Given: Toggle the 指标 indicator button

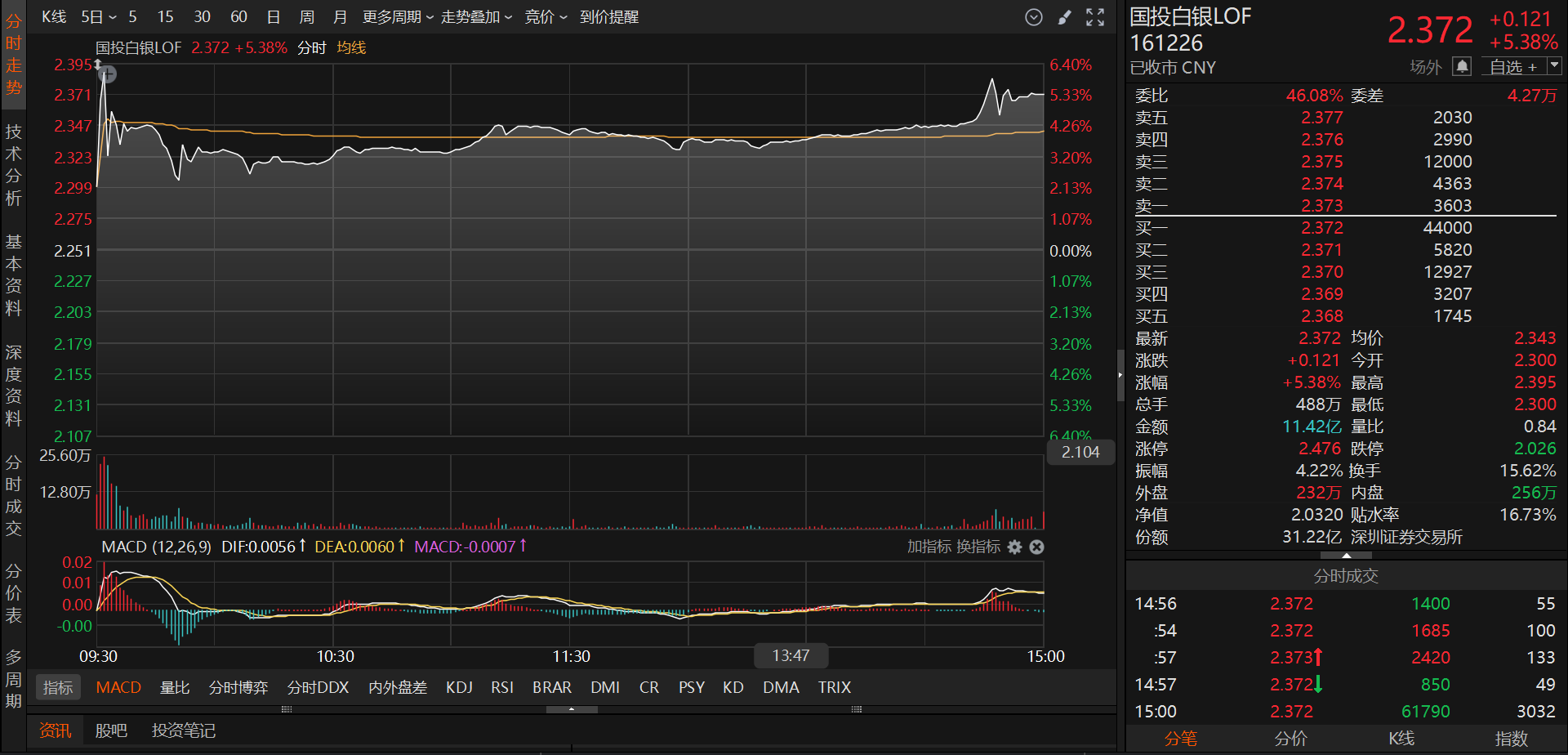Looking at the screenshot, I should coord(58,688).
